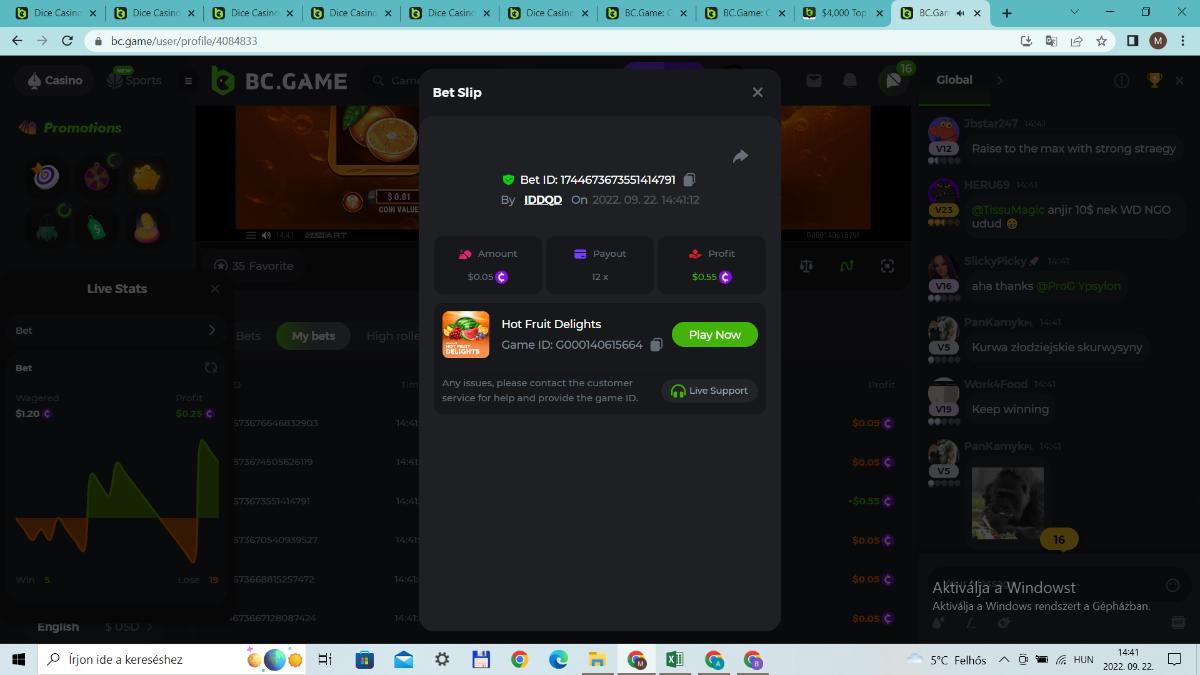This screenshot has height=675, width=1200.
Task: Close the Live Stats panel
Action: [214, 289]
